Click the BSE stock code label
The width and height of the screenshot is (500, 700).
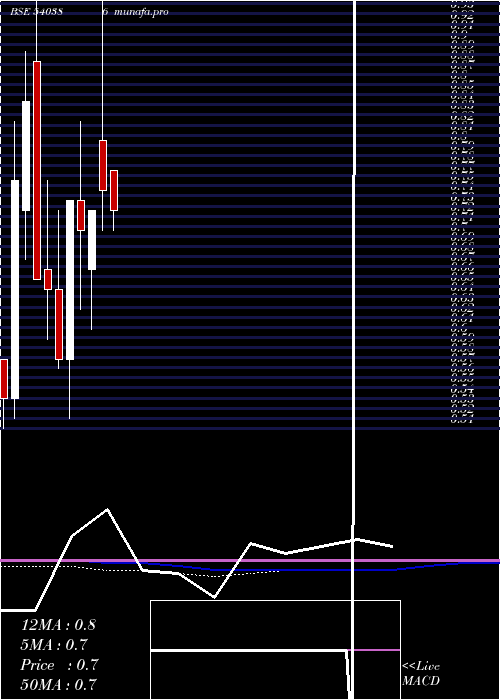[36, 12]
